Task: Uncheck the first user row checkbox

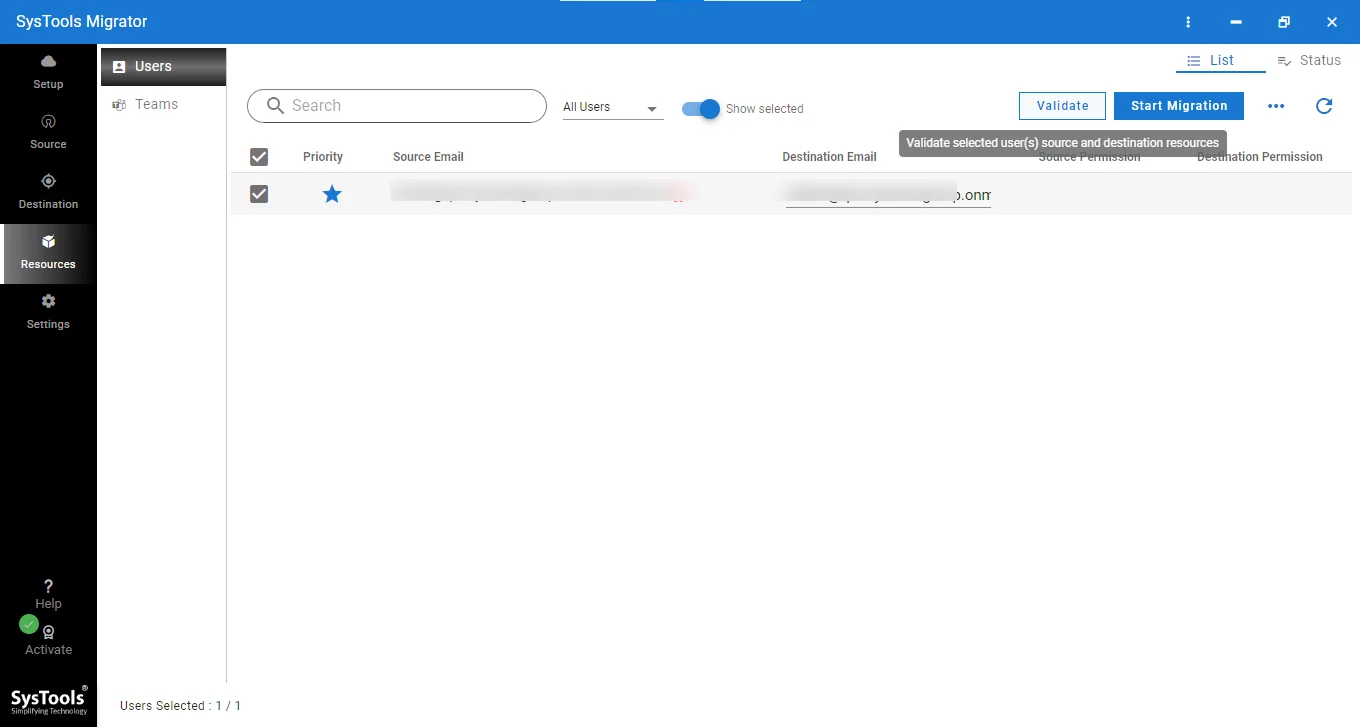Action: 259,194
